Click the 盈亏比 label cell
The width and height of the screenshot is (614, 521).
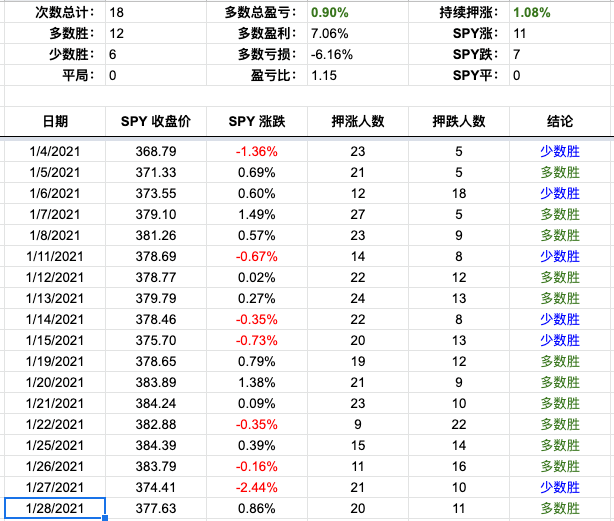click(257, 75)
